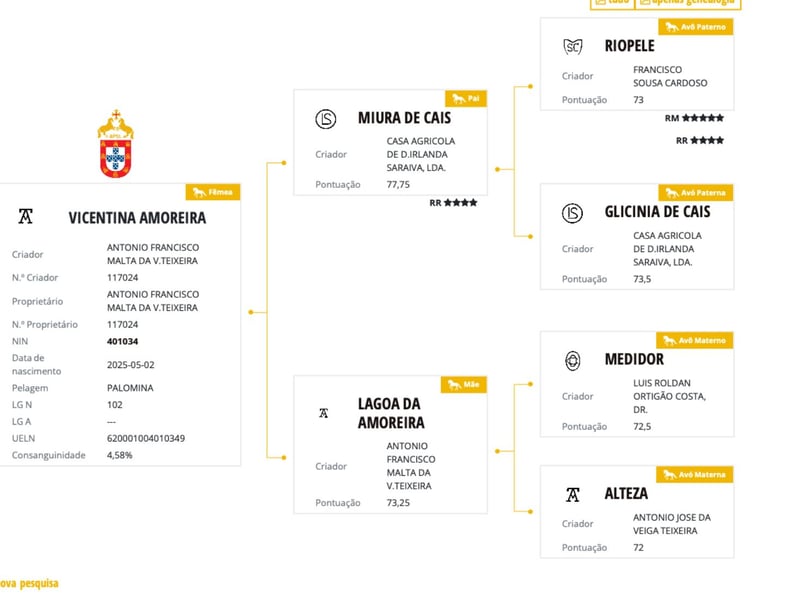Click the Avô Materno badge on Medidor card

pos(694,341)
